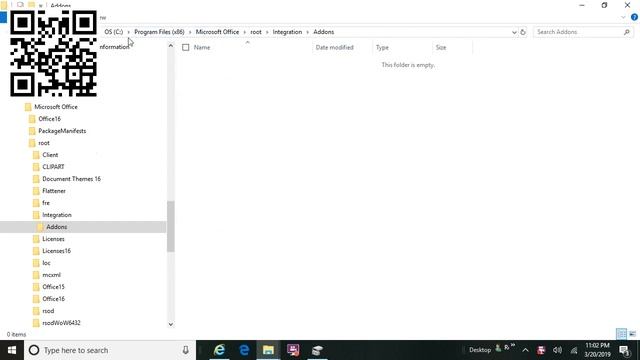Click the navigation pane scrollbar thumb
Screen dimensions: 640x360
171,227
